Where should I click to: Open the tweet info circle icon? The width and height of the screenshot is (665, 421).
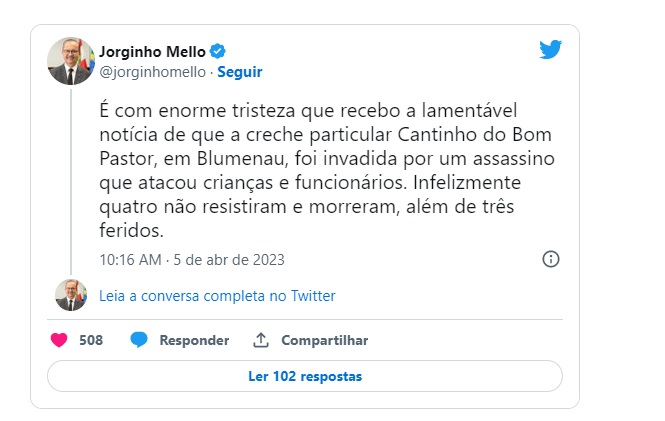(550, 259)
